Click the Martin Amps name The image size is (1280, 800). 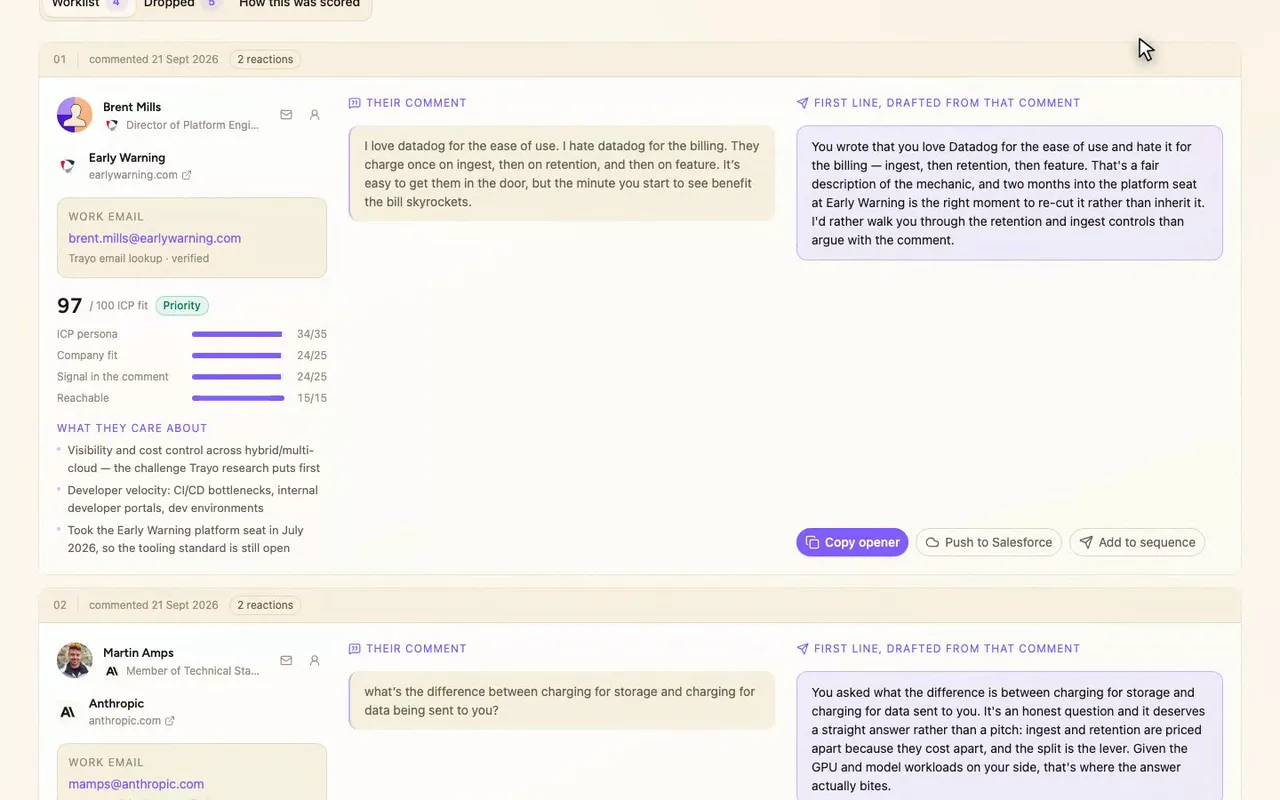(138, 653)
